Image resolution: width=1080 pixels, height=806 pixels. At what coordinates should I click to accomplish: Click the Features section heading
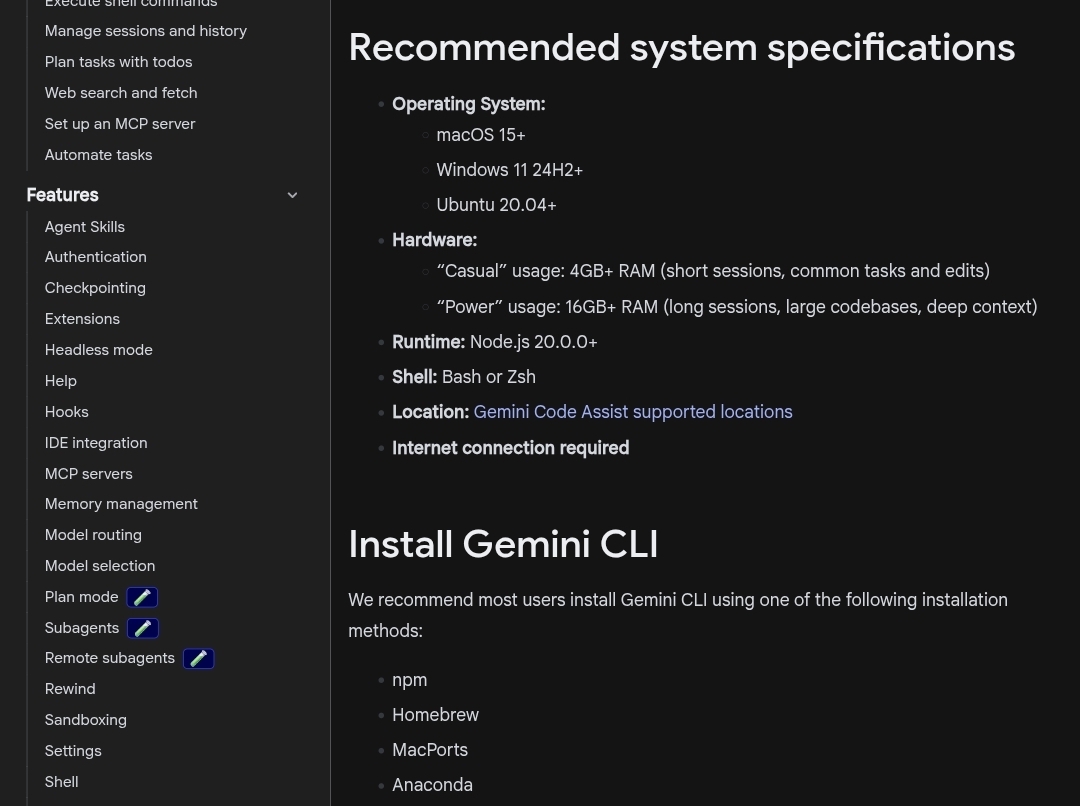click(x=63, y=195)
